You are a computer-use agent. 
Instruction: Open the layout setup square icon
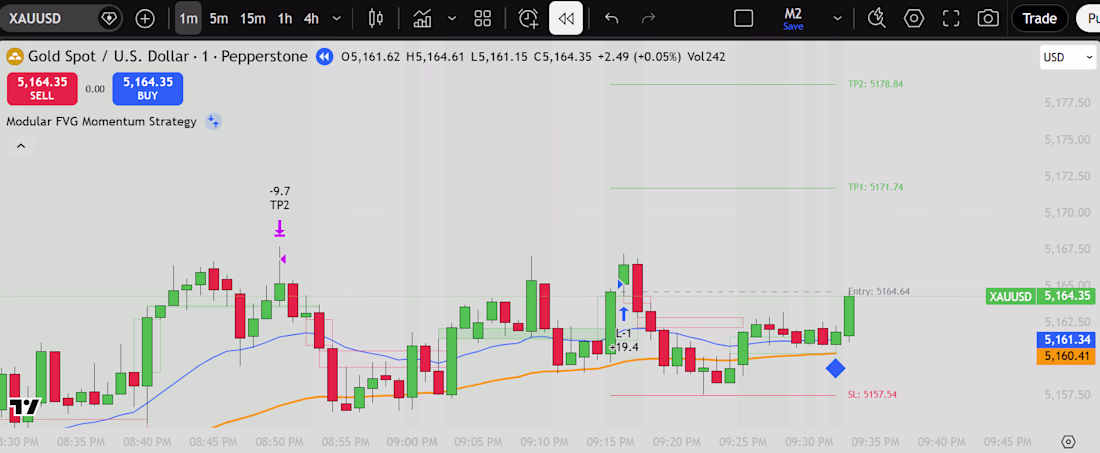[744, 19]
